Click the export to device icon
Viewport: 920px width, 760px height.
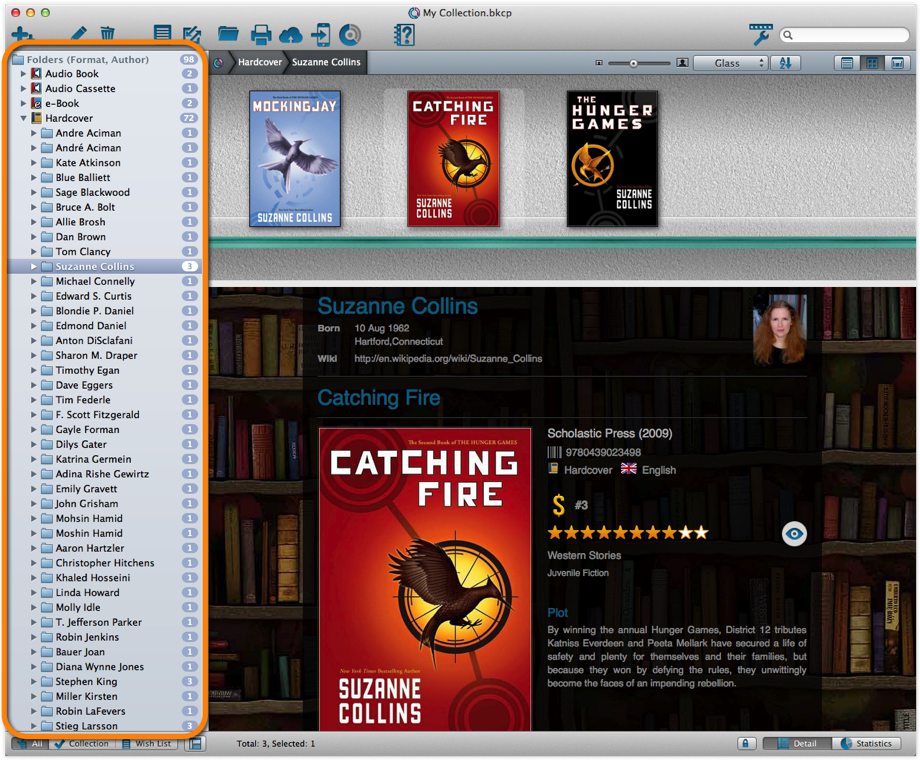pyautogui.click(x=321, y=35)
